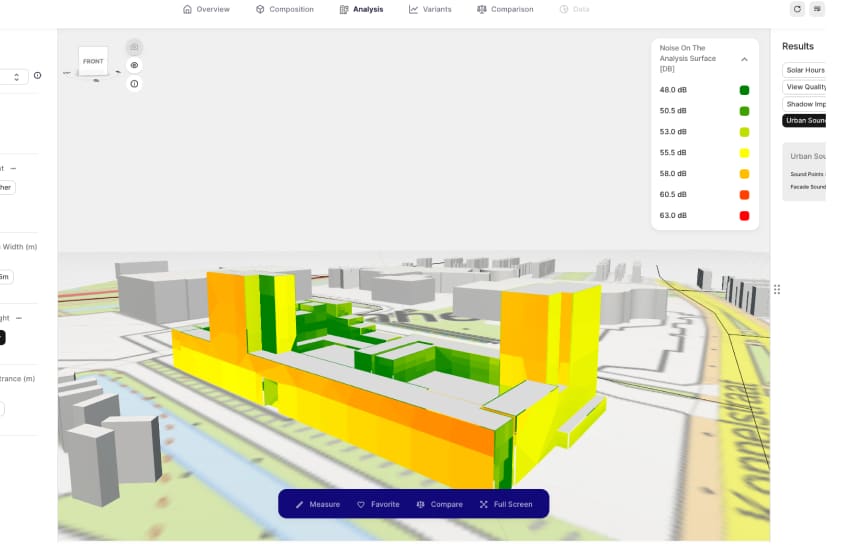Switch to the Composition tab
The height and width of the screenshot is (545, 851).
point(284,9)
